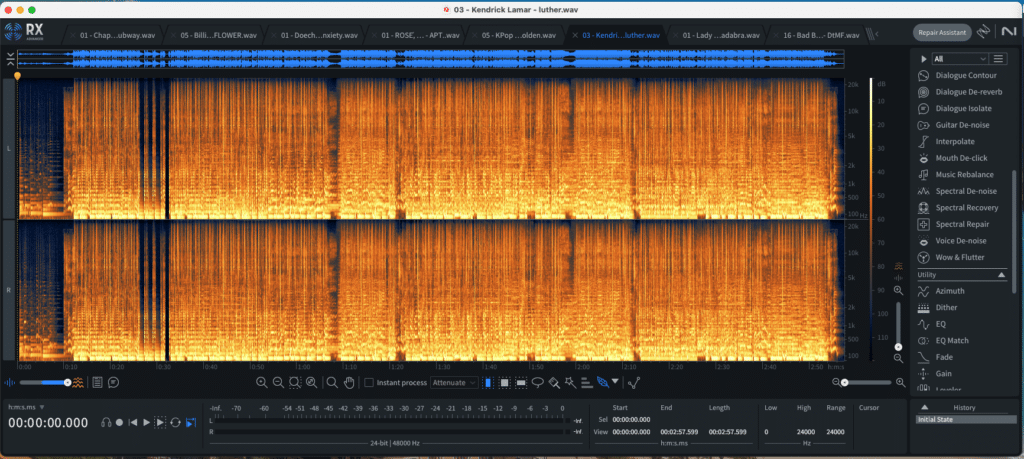Open the Spectral Recovery module
Viewport: 1024px width, 459px height.
957,208
